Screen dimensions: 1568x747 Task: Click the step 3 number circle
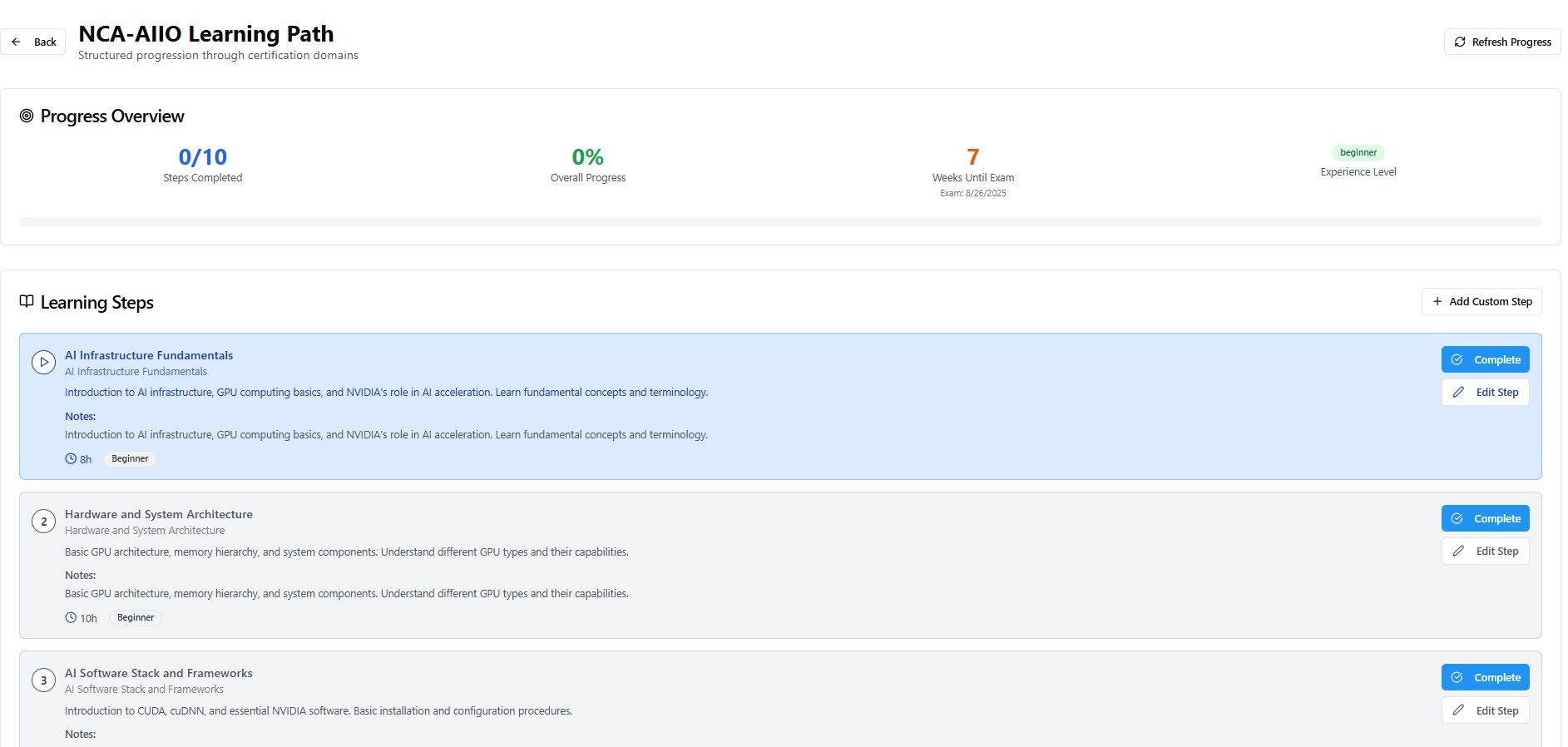coord(43,680)
